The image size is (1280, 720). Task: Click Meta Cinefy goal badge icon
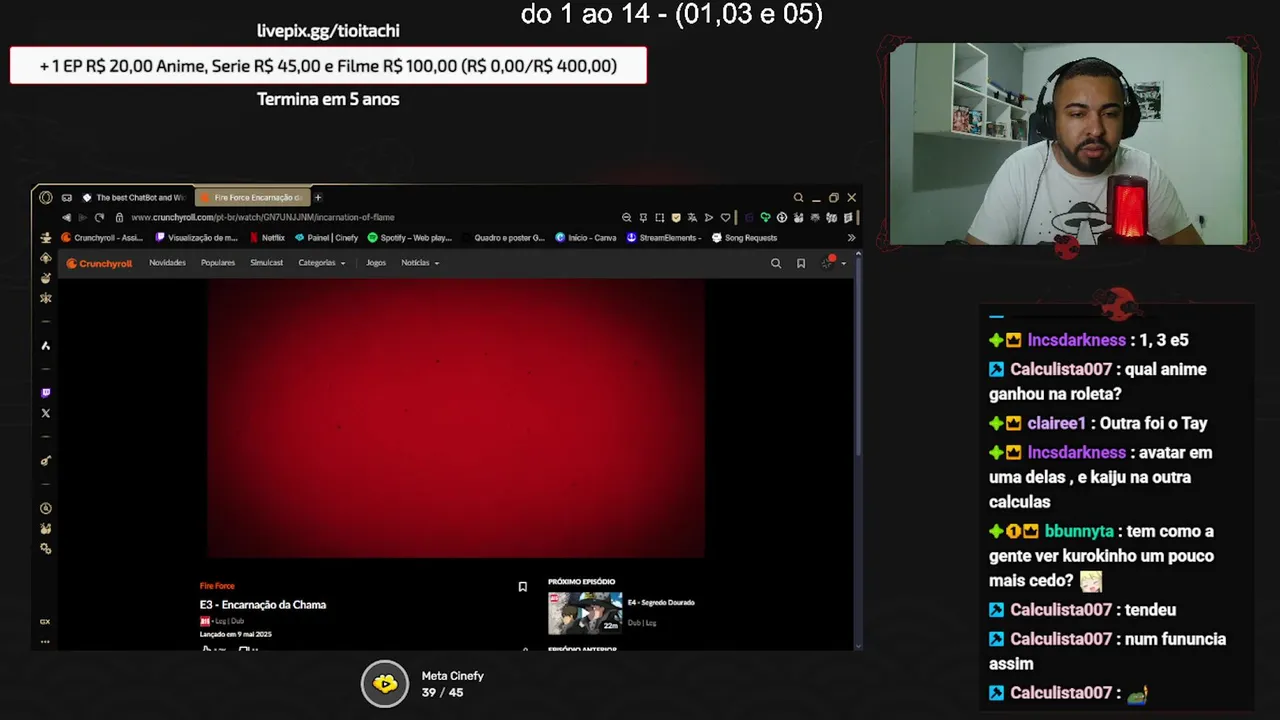click(x=385, y=684)
